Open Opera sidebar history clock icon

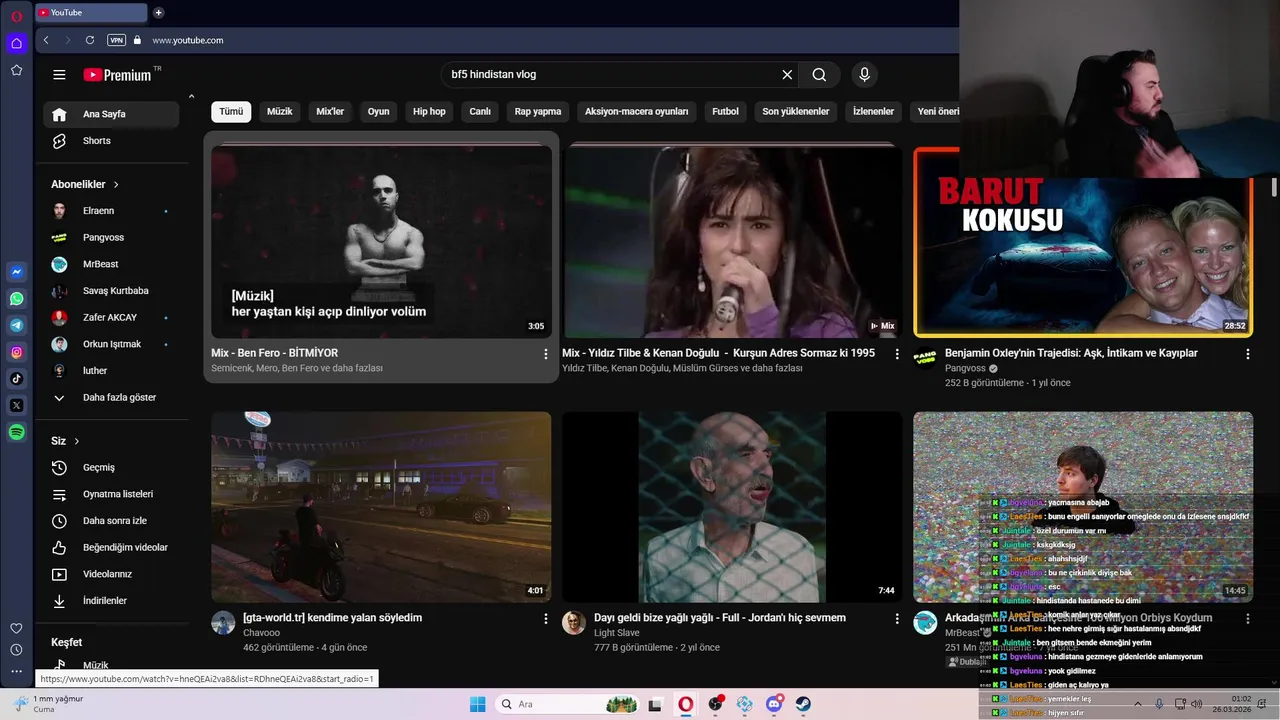[16, 650]
